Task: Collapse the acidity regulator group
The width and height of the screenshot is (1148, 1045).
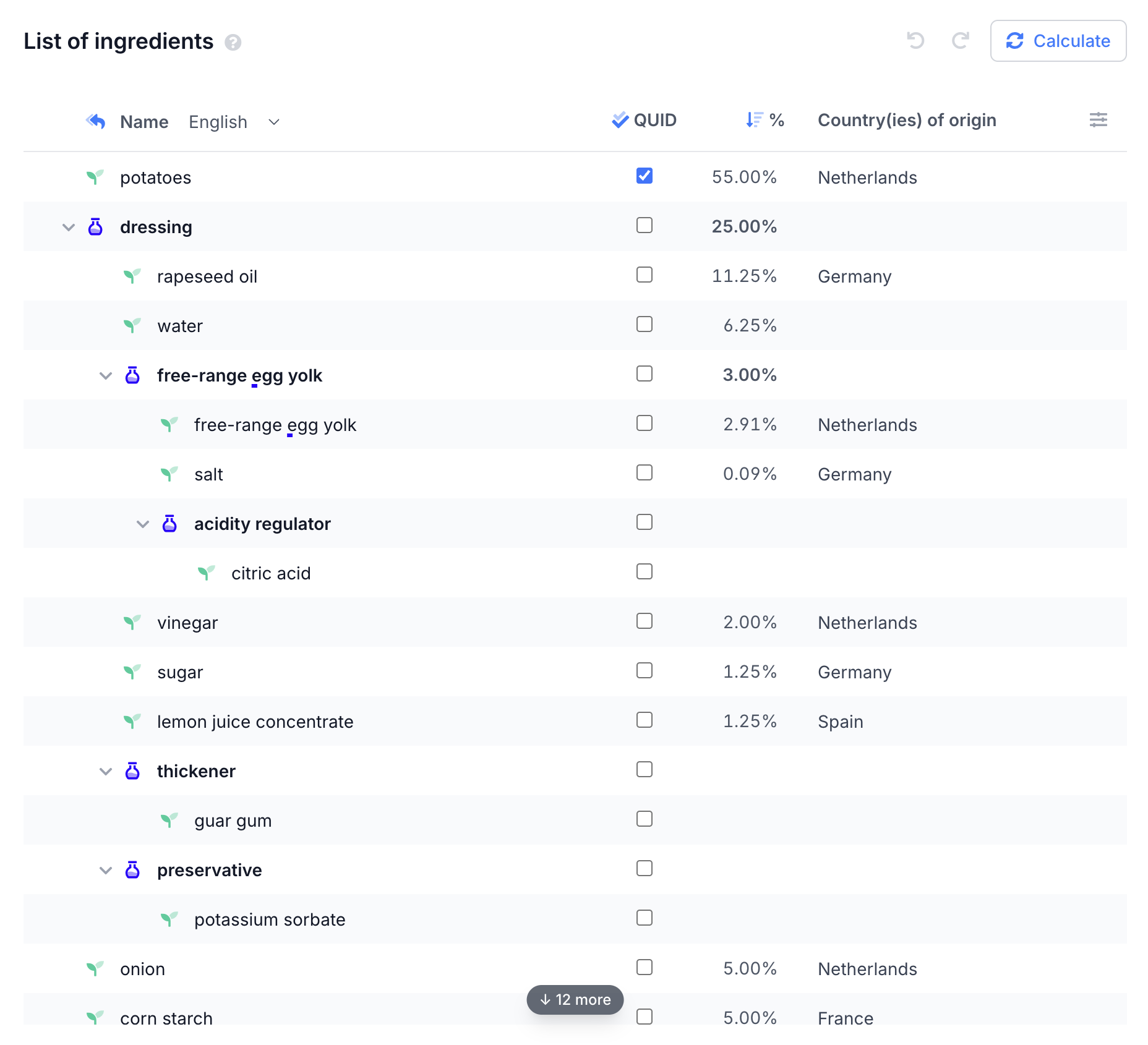Action: coord(143,524)
